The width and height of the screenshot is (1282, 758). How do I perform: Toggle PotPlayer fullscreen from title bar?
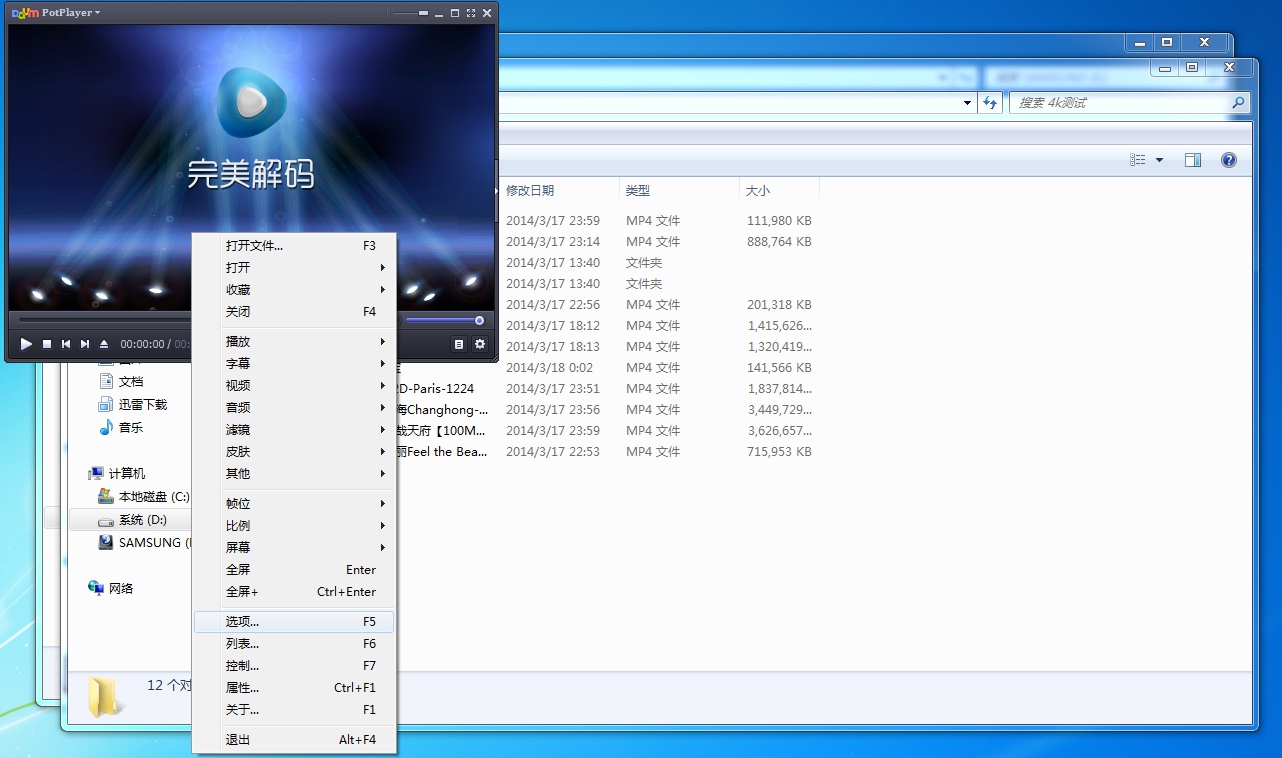pyautogui.click(x=471, y=13)
